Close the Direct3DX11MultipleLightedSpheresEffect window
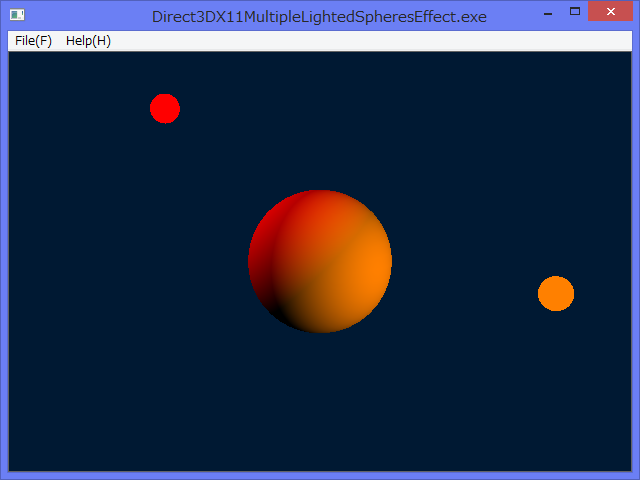The height and width of the screenshot is (480, 640). click(611, 11)
